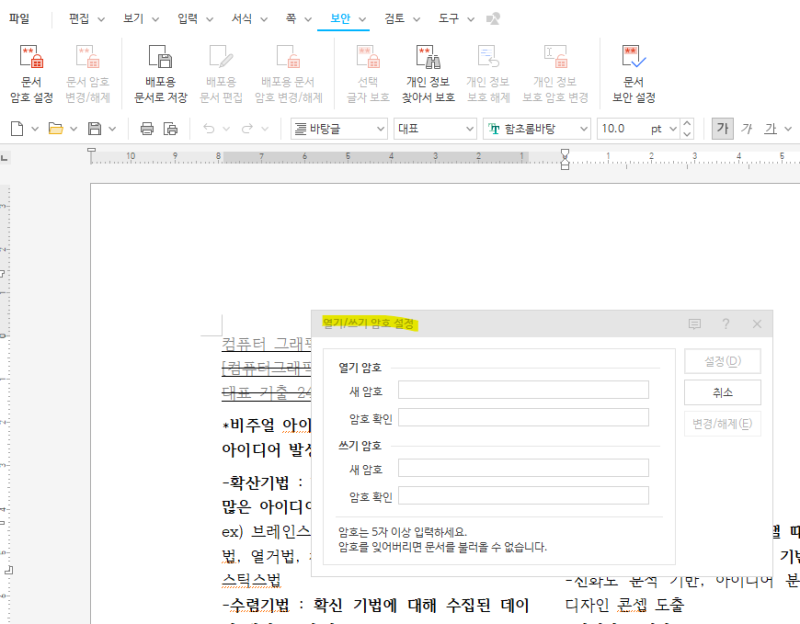Image resolution: width=800 pixels, height=624 pixels.
Task: Open 문서 보안 설정 tool
Action: (x=634, y=73)
